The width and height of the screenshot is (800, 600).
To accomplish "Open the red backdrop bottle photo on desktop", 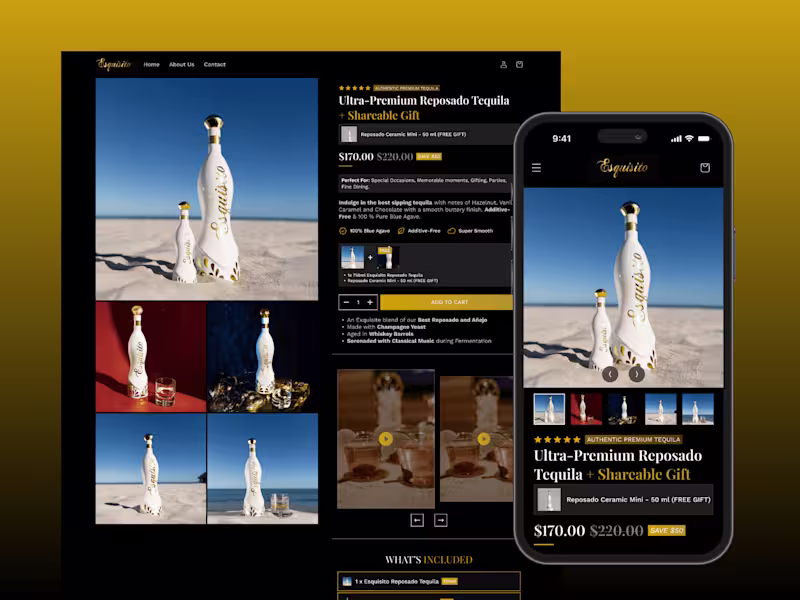I will [151, 357].
